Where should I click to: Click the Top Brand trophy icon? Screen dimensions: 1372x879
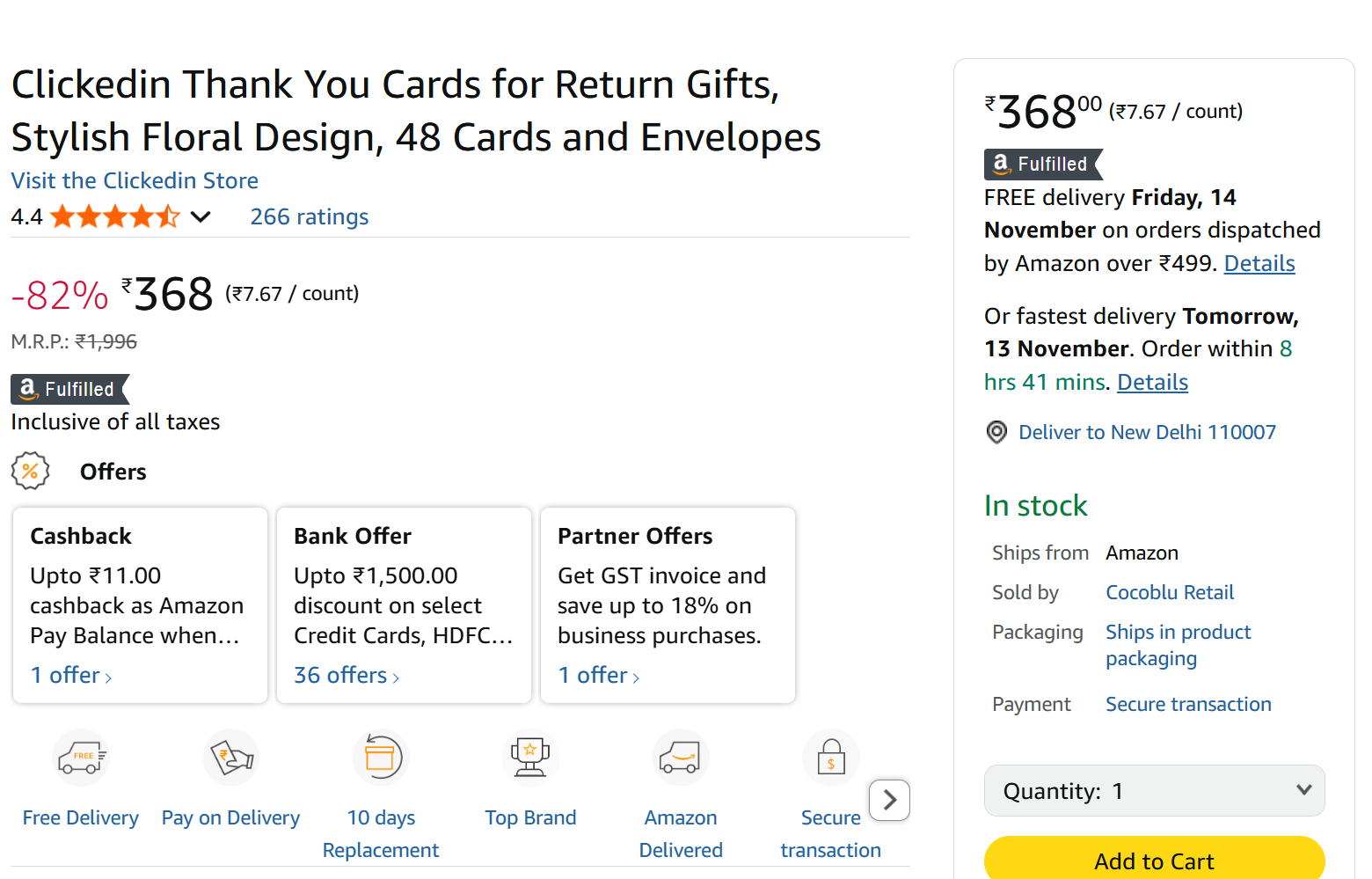(x=530, y=757)
